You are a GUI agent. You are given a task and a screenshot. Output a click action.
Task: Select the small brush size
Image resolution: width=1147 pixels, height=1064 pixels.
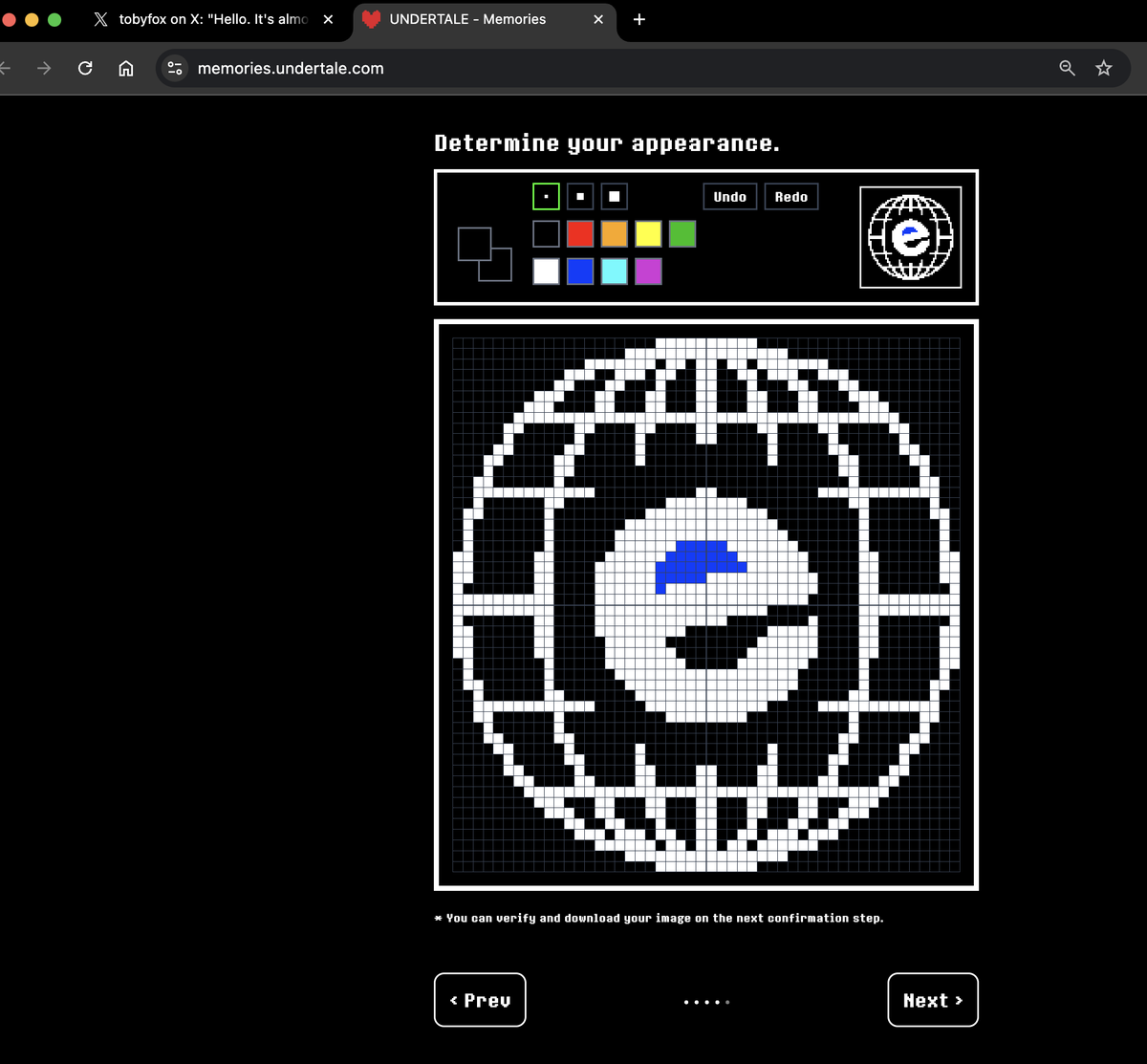(x=546, y=197)
